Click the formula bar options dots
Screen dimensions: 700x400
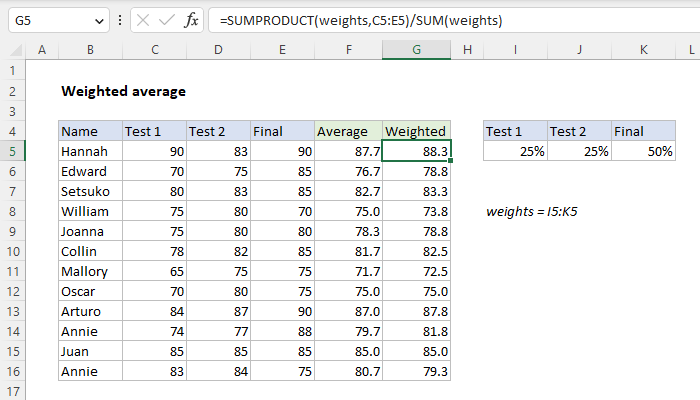coord(120,21)
